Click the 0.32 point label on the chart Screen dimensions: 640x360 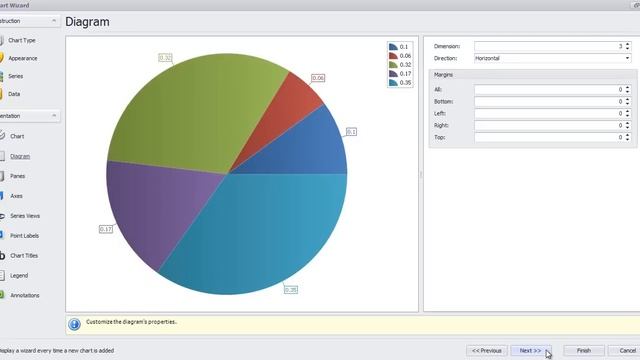[x=165, y=58]
